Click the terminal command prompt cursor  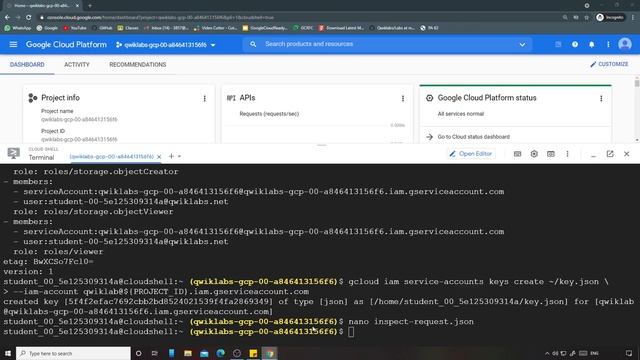point(351,332)
